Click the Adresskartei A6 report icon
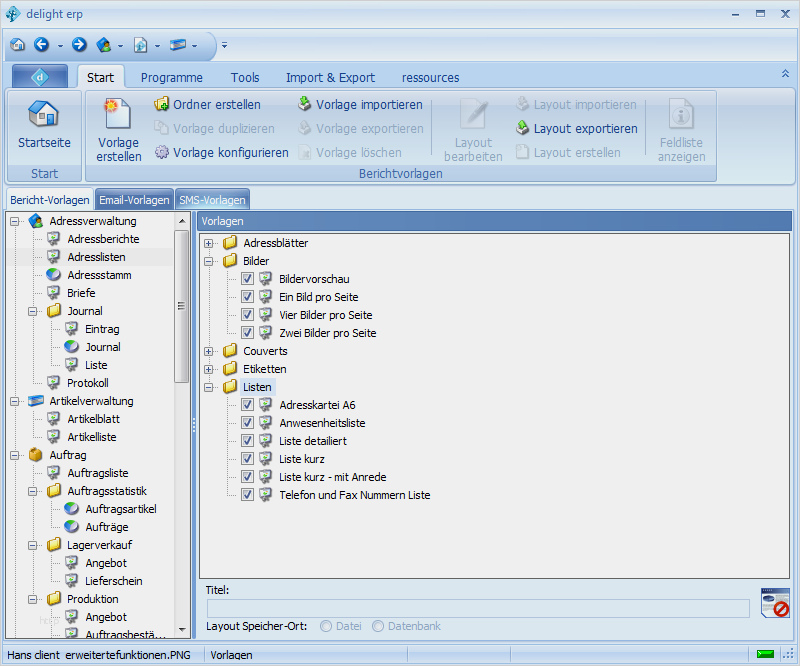Image resolution: width=800 pixels, height=666 pixels. coord(265,405)
